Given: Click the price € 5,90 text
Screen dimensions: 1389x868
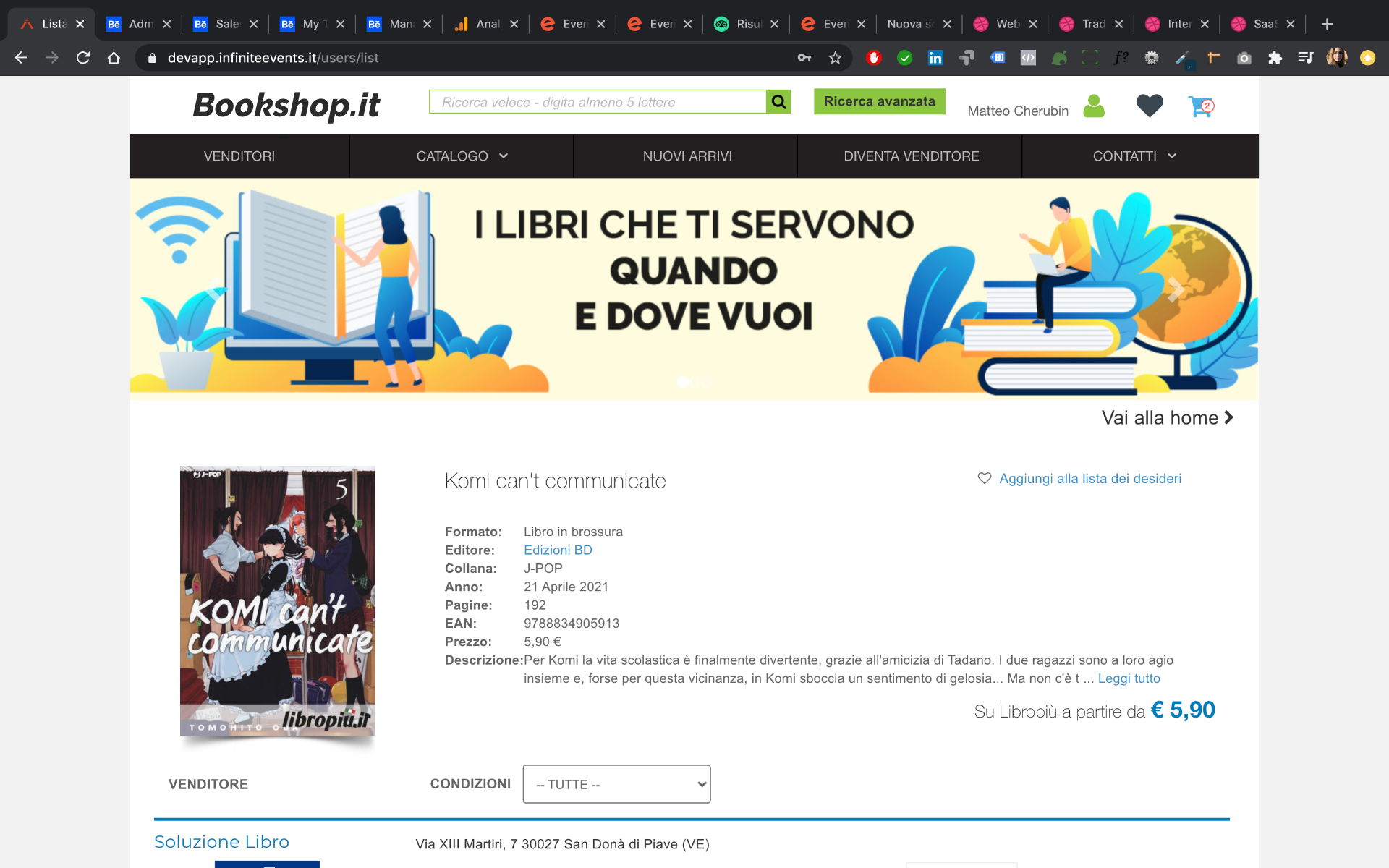Looking at the screenshot, I should [1183, 710].
